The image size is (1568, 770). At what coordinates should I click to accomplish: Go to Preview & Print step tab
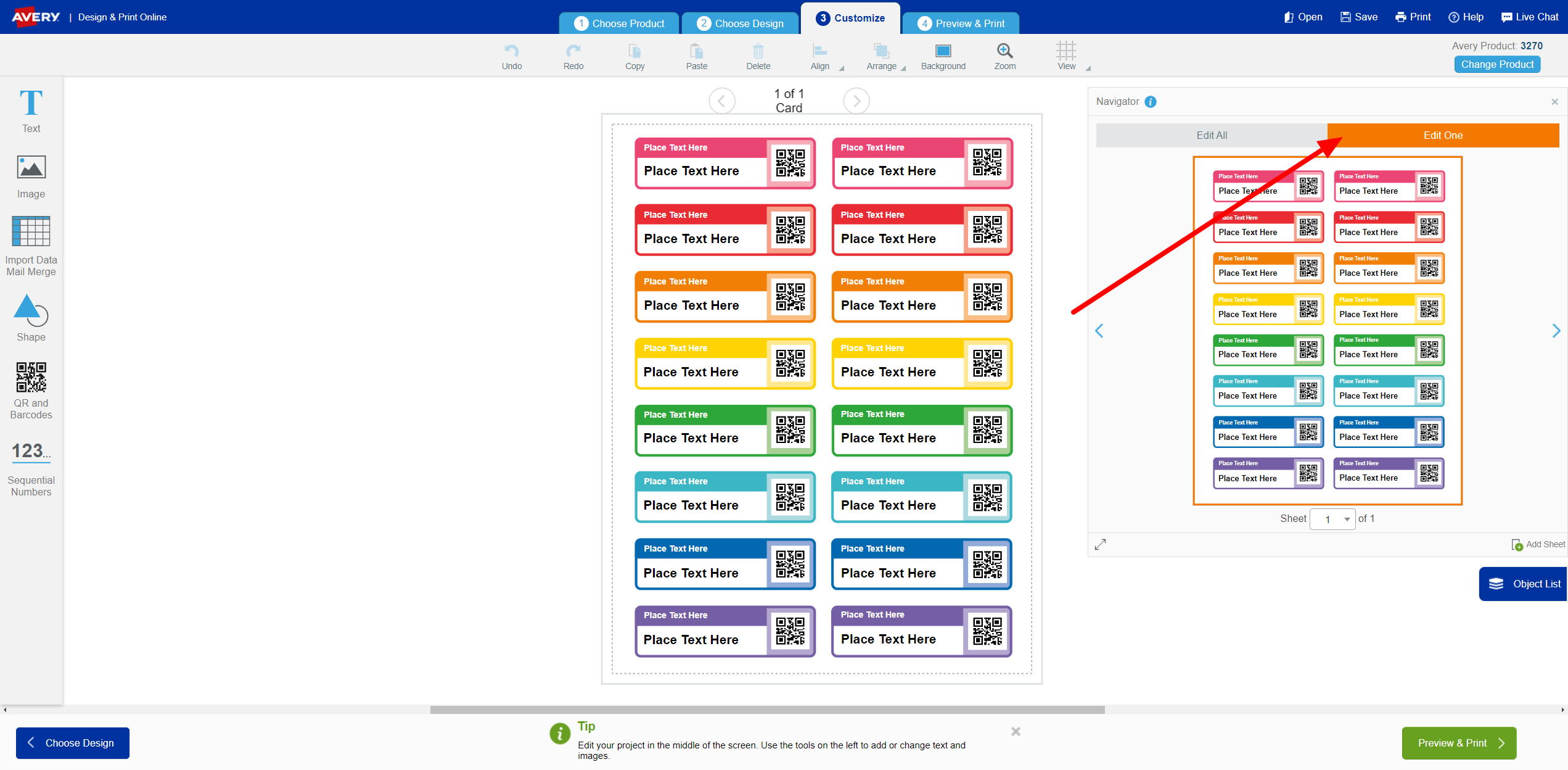click(961, 23)
